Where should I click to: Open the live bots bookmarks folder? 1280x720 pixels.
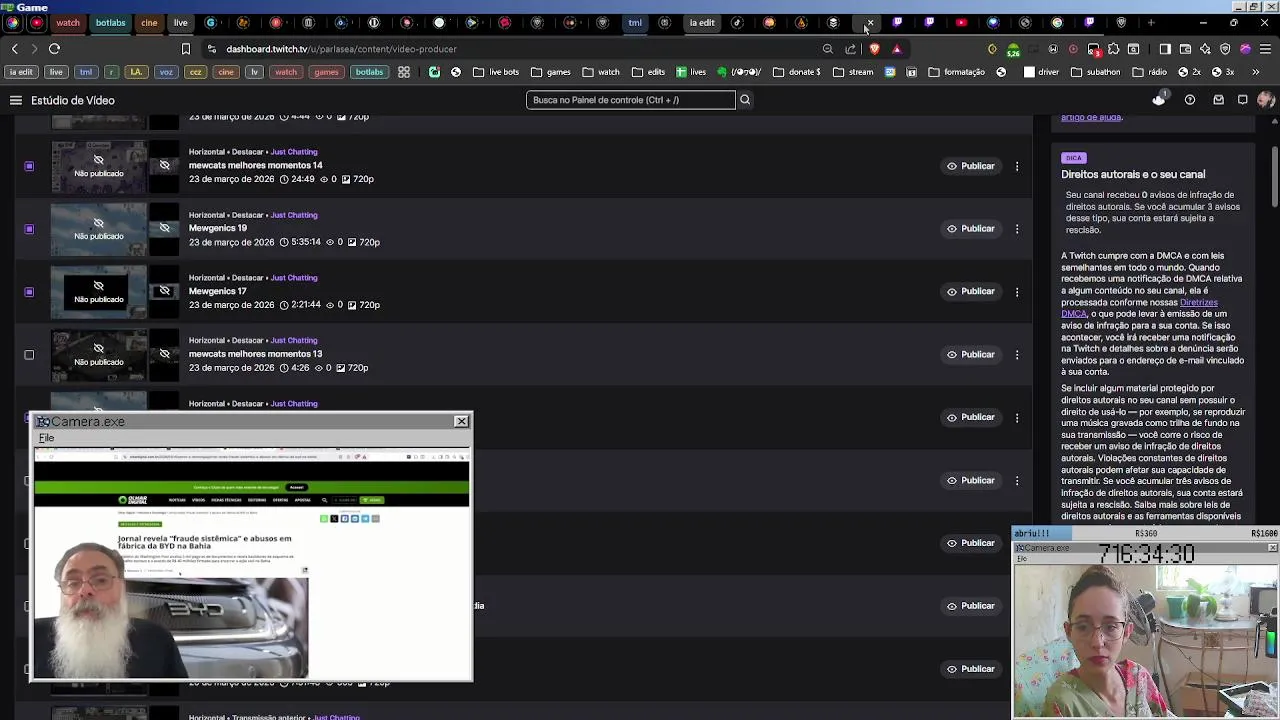point(496,72)
